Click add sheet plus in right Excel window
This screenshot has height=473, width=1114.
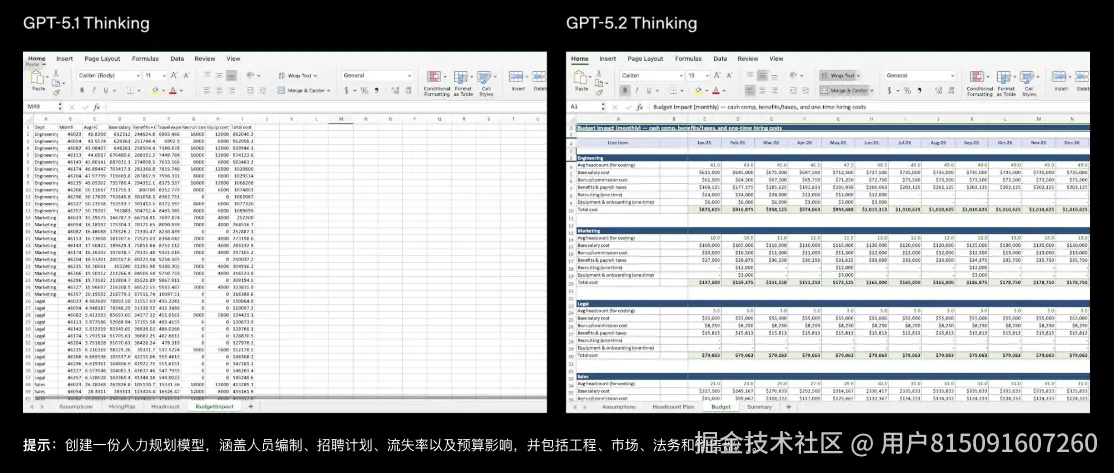789,407
